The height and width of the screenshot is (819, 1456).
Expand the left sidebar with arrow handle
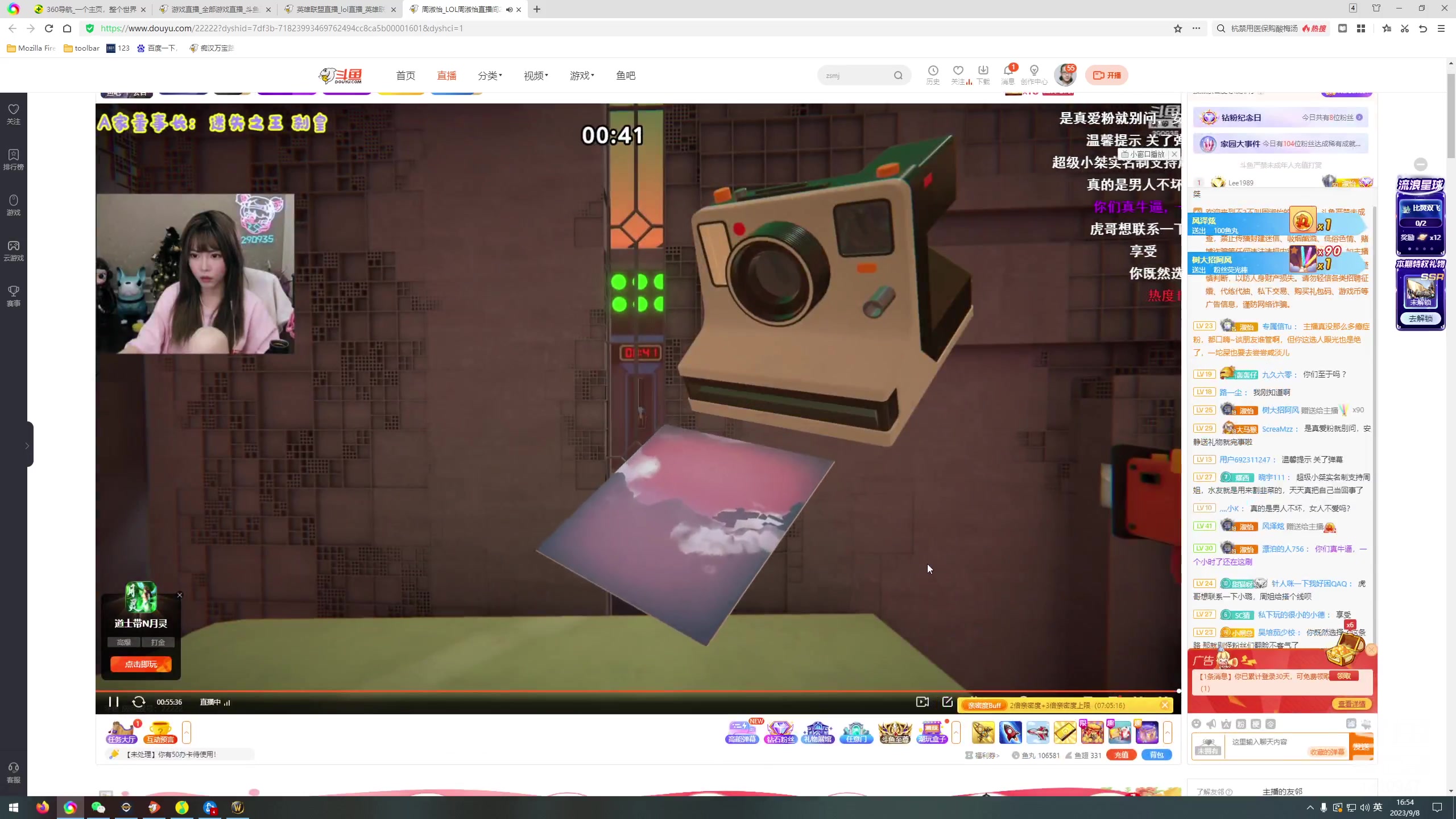(27, 445)
